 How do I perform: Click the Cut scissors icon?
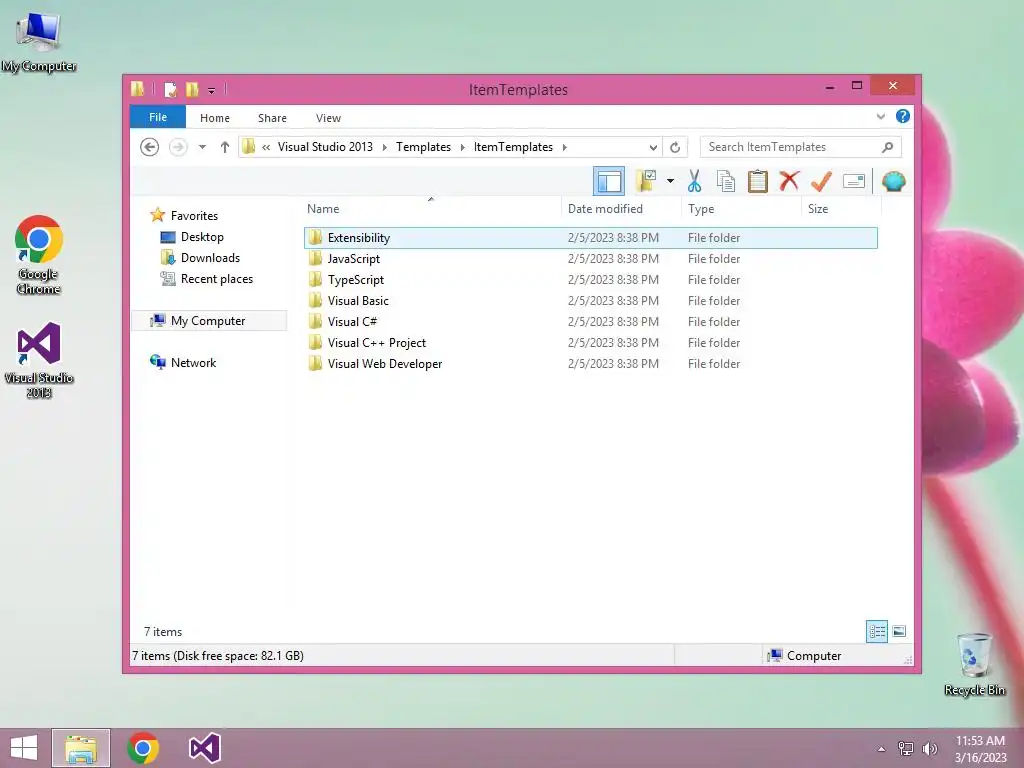click(x=694, y=181)
